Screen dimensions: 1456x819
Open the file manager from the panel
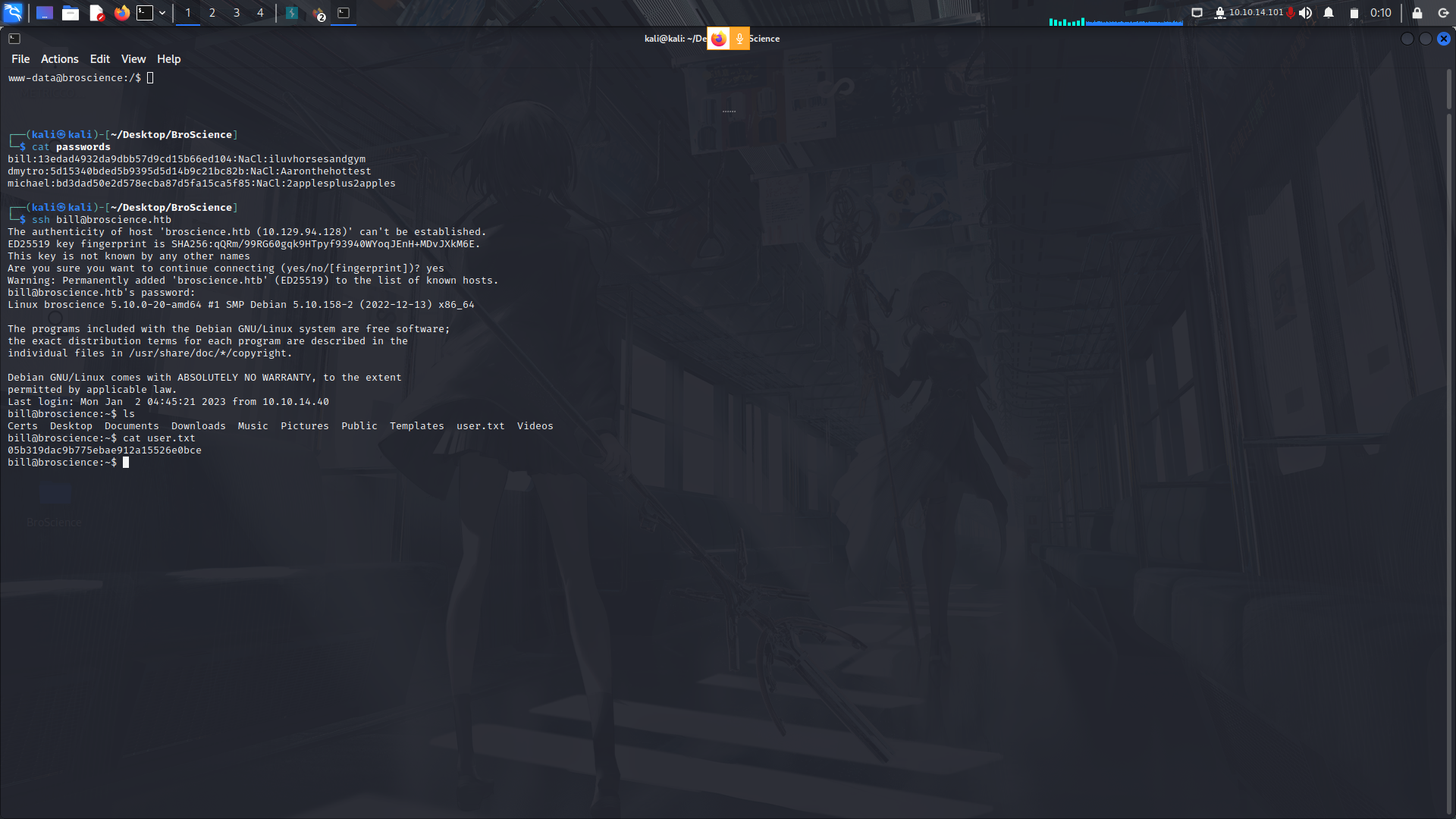(71, 13)
